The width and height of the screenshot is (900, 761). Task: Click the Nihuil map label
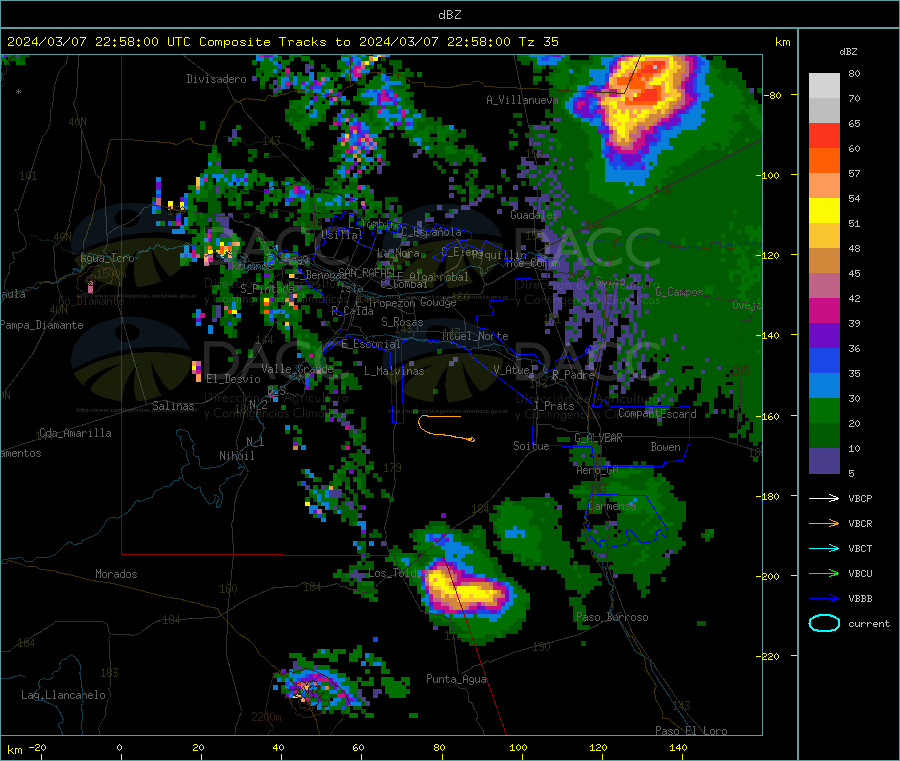236,456
